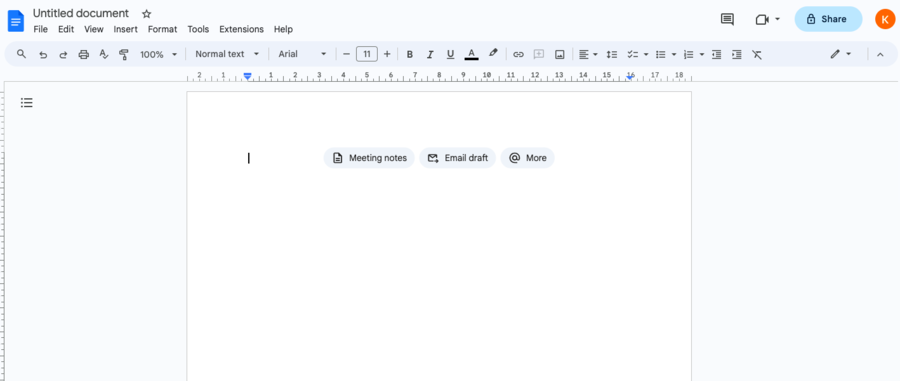Show document outline icon in the sidebar

point(26,103)
